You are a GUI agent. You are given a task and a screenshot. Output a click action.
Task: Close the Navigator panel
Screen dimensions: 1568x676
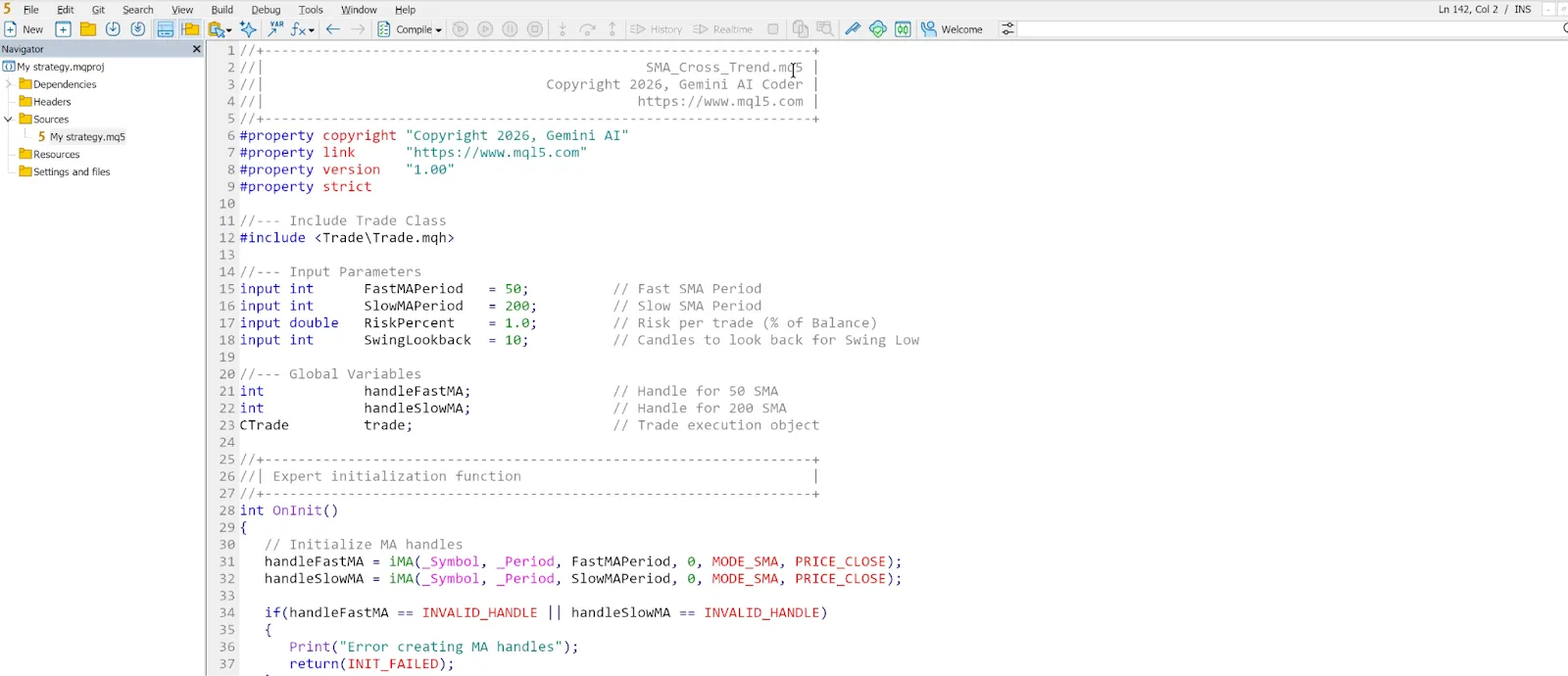tap(196, 49)
